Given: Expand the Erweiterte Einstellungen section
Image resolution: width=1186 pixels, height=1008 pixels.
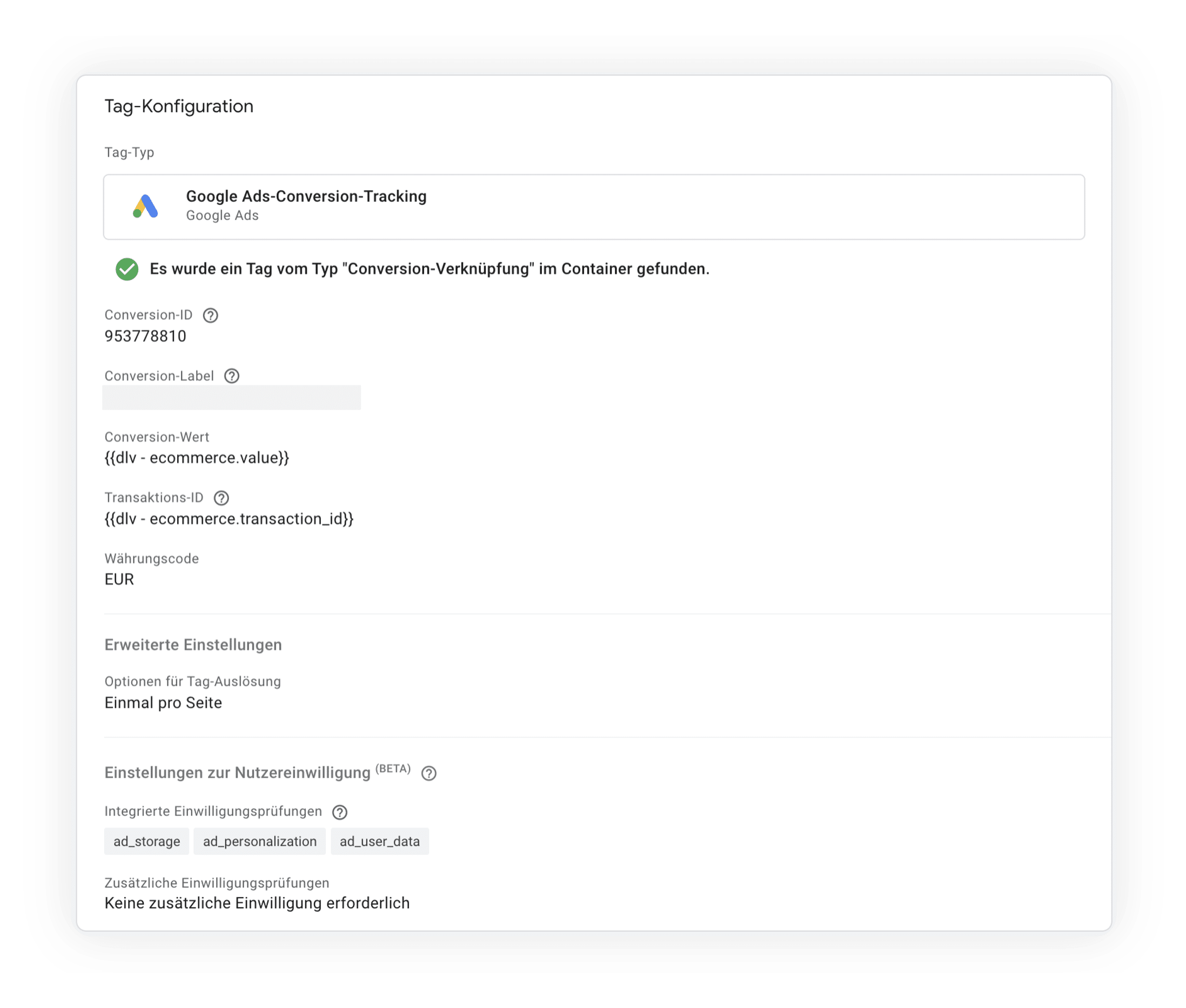Looking at the screenshot, I should (192, 645).
